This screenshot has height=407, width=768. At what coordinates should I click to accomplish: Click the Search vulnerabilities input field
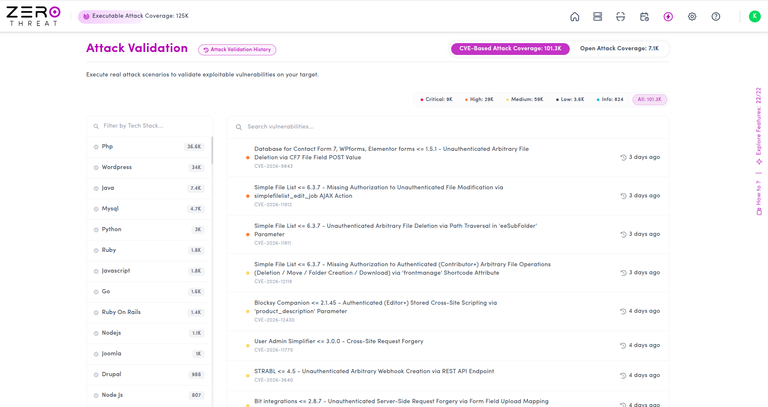click(x=448, y=127)
